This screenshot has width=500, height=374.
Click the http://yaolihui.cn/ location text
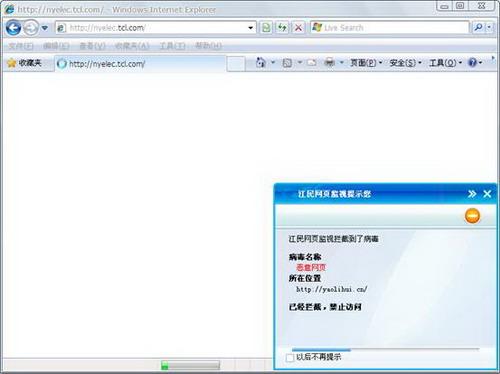coord(332,289)
